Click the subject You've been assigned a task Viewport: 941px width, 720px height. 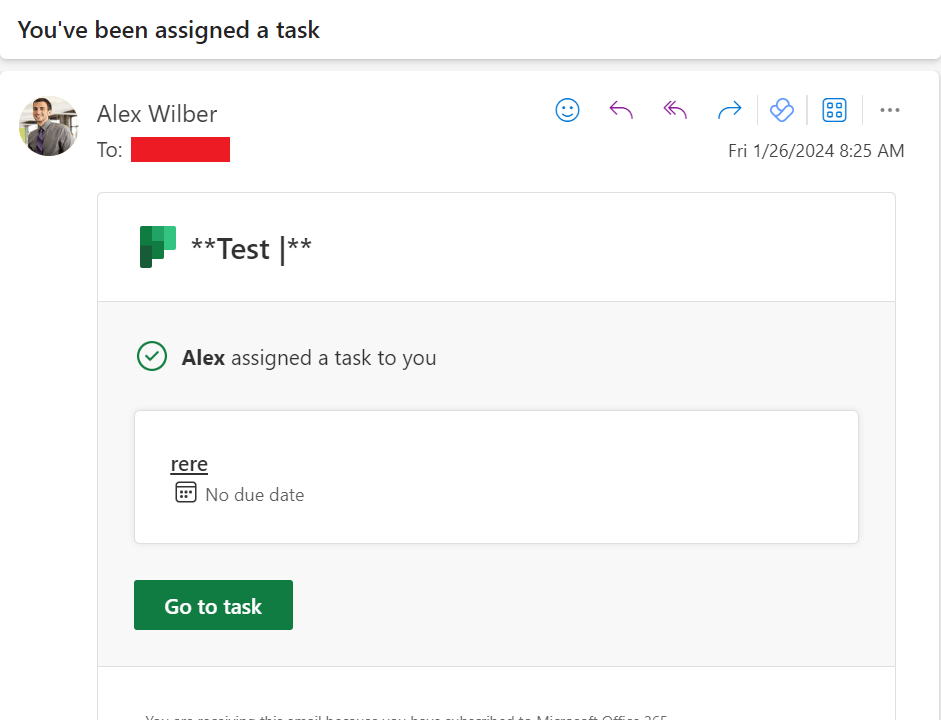(x=169, y=30)
